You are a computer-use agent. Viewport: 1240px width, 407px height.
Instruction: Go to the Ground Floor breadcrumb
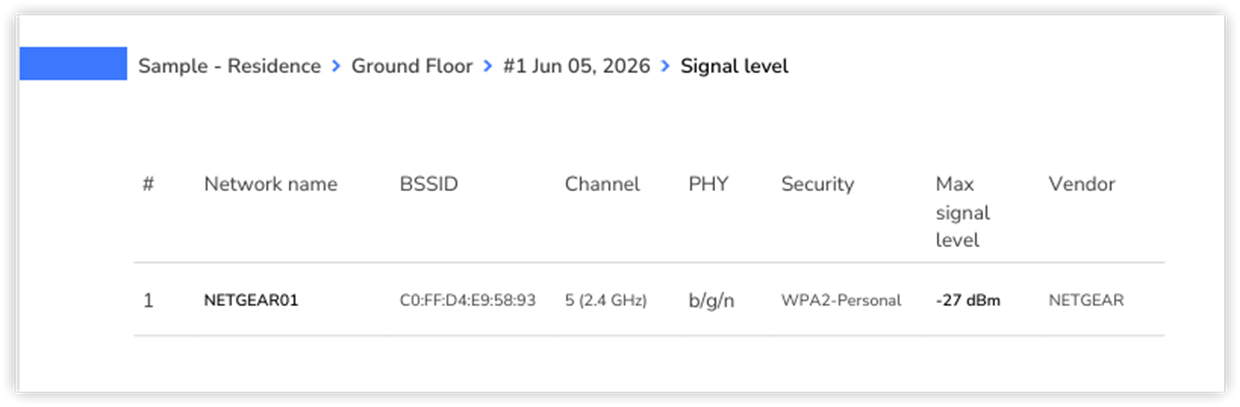click(x=412, y=66)
